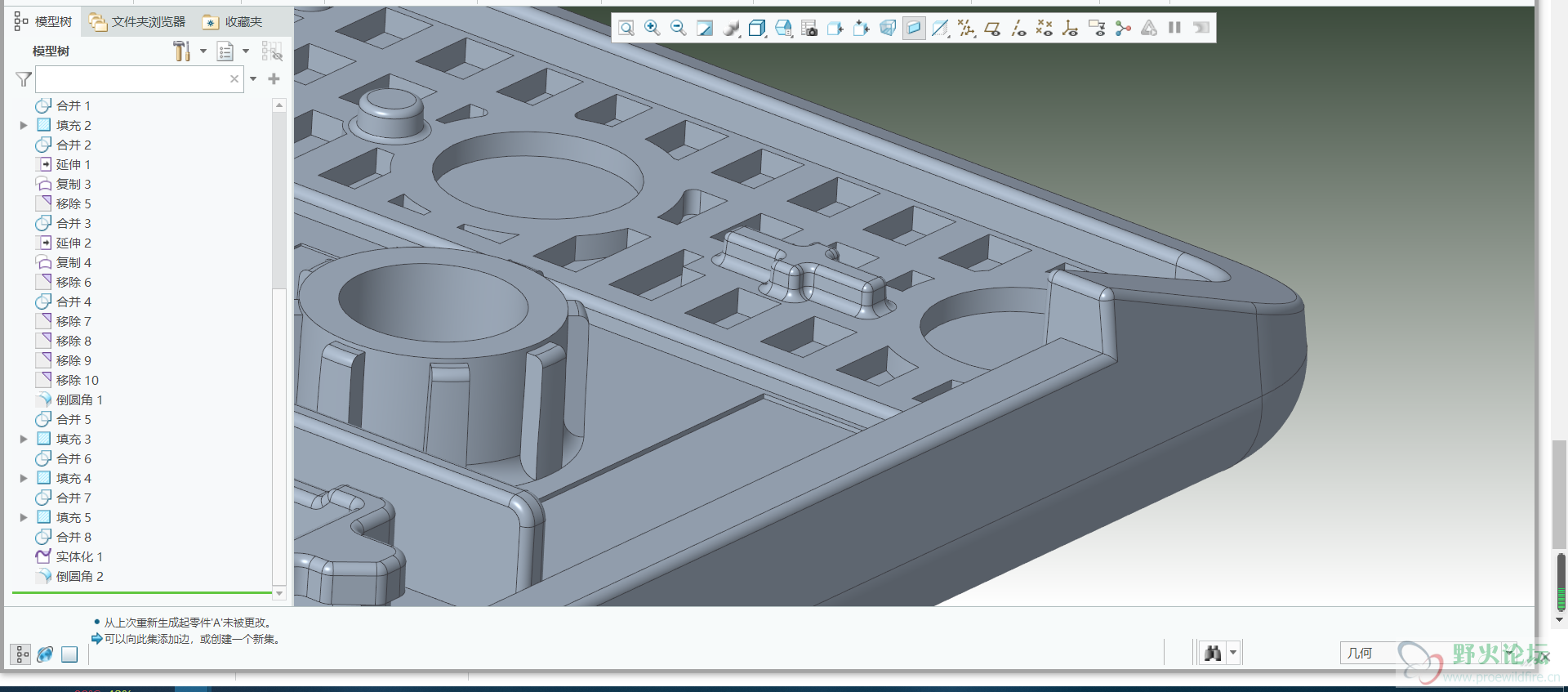Open the display style cube icon

(x=757, y=29)
